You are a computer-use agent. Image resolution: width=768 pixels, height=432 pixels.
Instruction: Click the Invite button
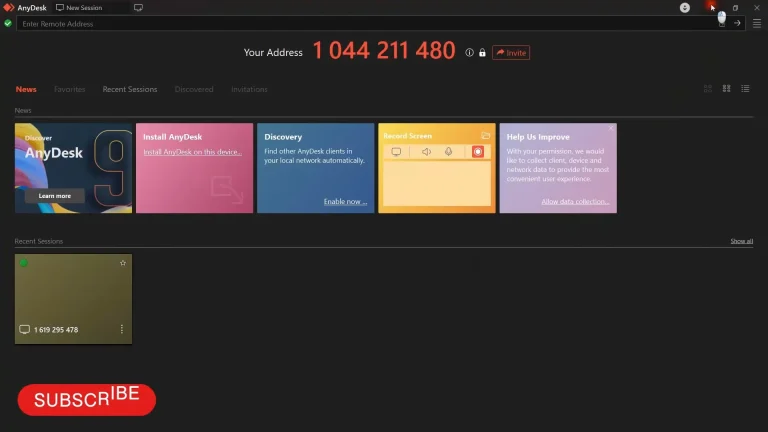[x=511, y=52]
